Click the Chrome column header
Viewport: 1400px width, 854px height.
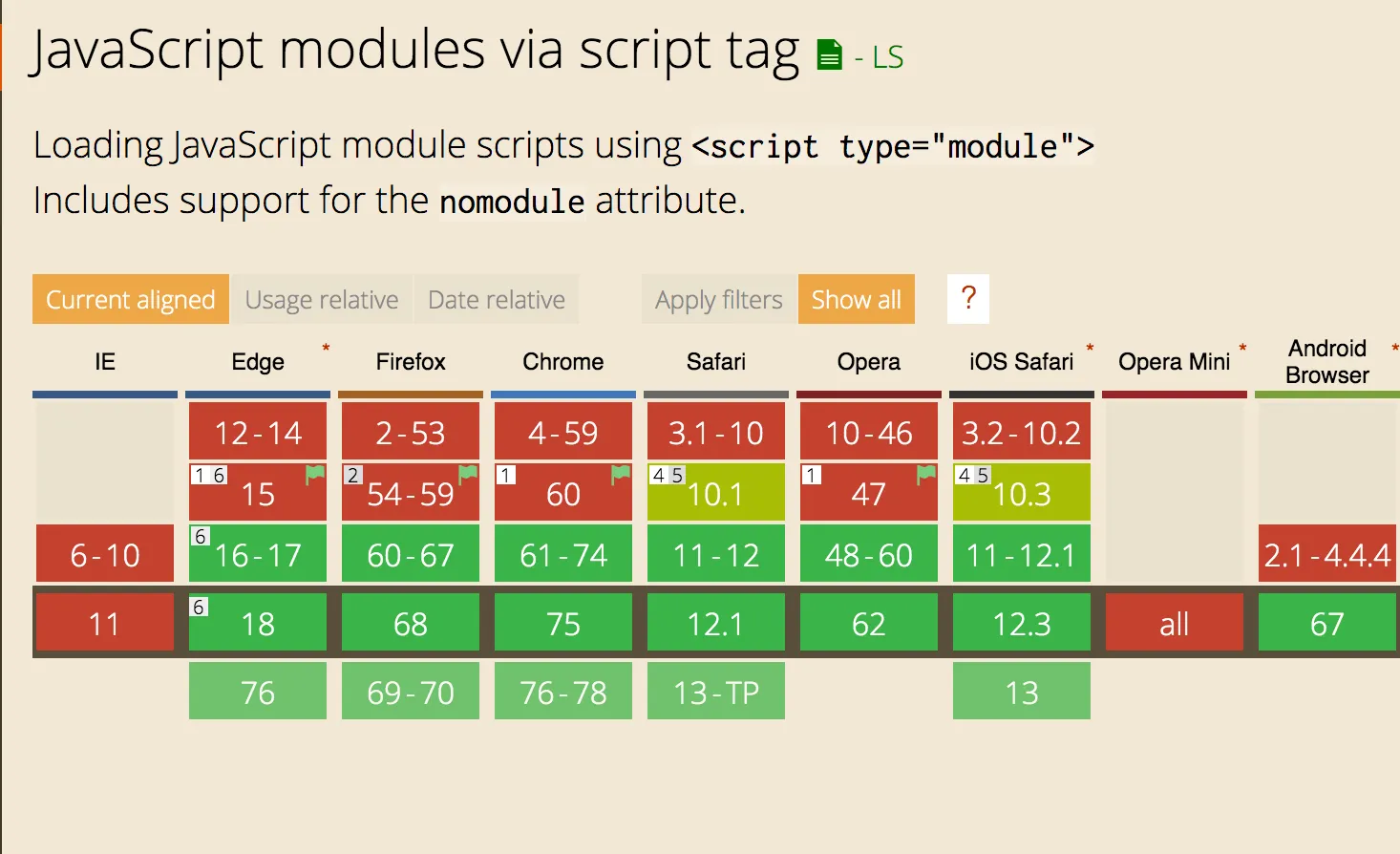563,362
